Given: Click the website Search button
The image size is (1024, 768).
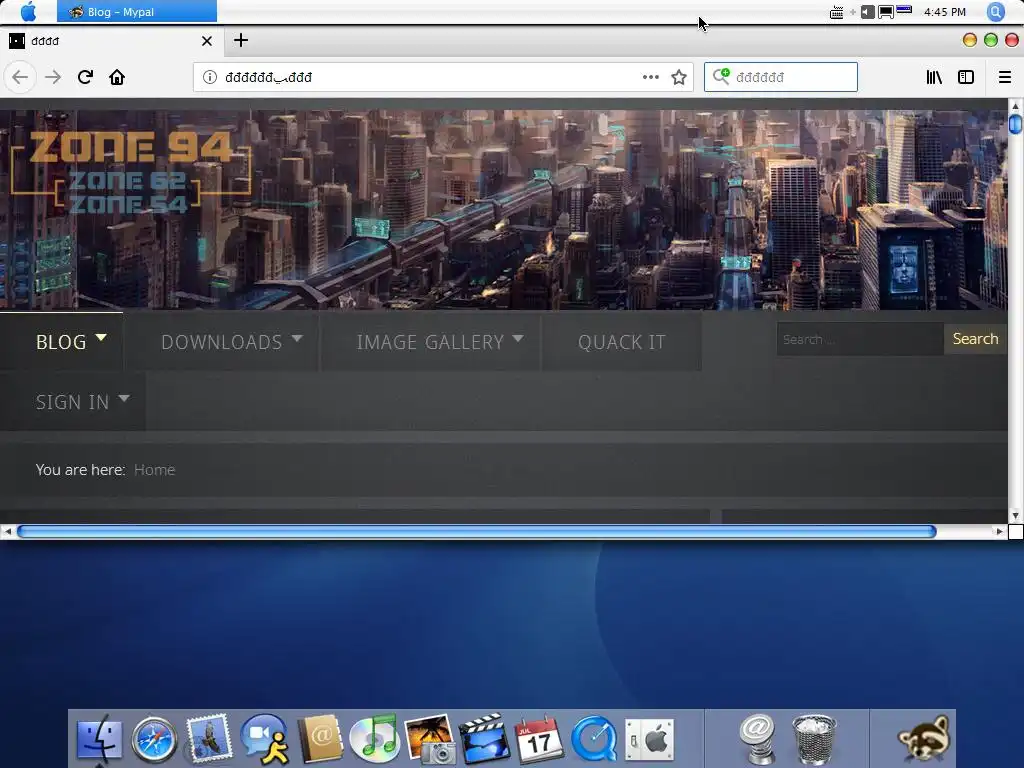Looking at the screenshot, I should click(x=975, y=339).
